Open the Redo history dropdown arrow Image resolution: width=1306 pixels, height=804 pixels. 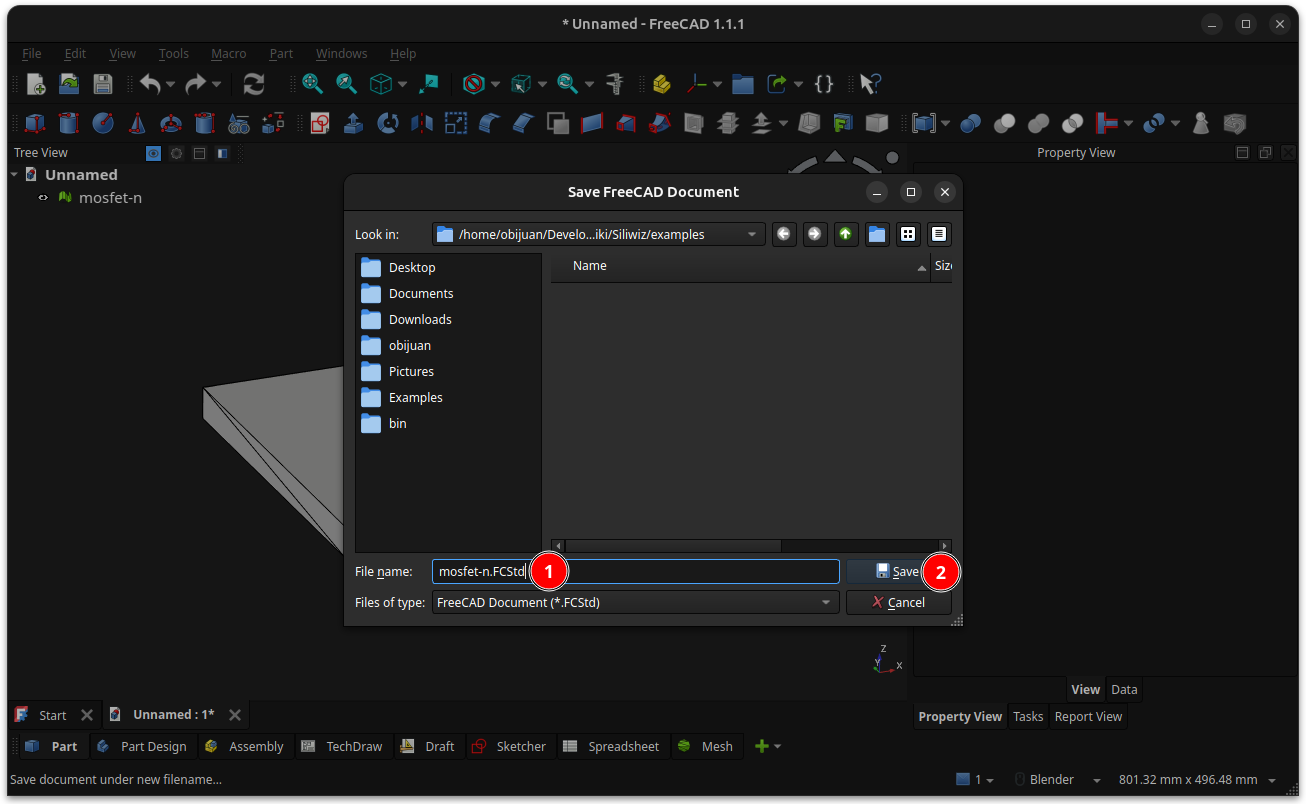click(x=216, y=84)
